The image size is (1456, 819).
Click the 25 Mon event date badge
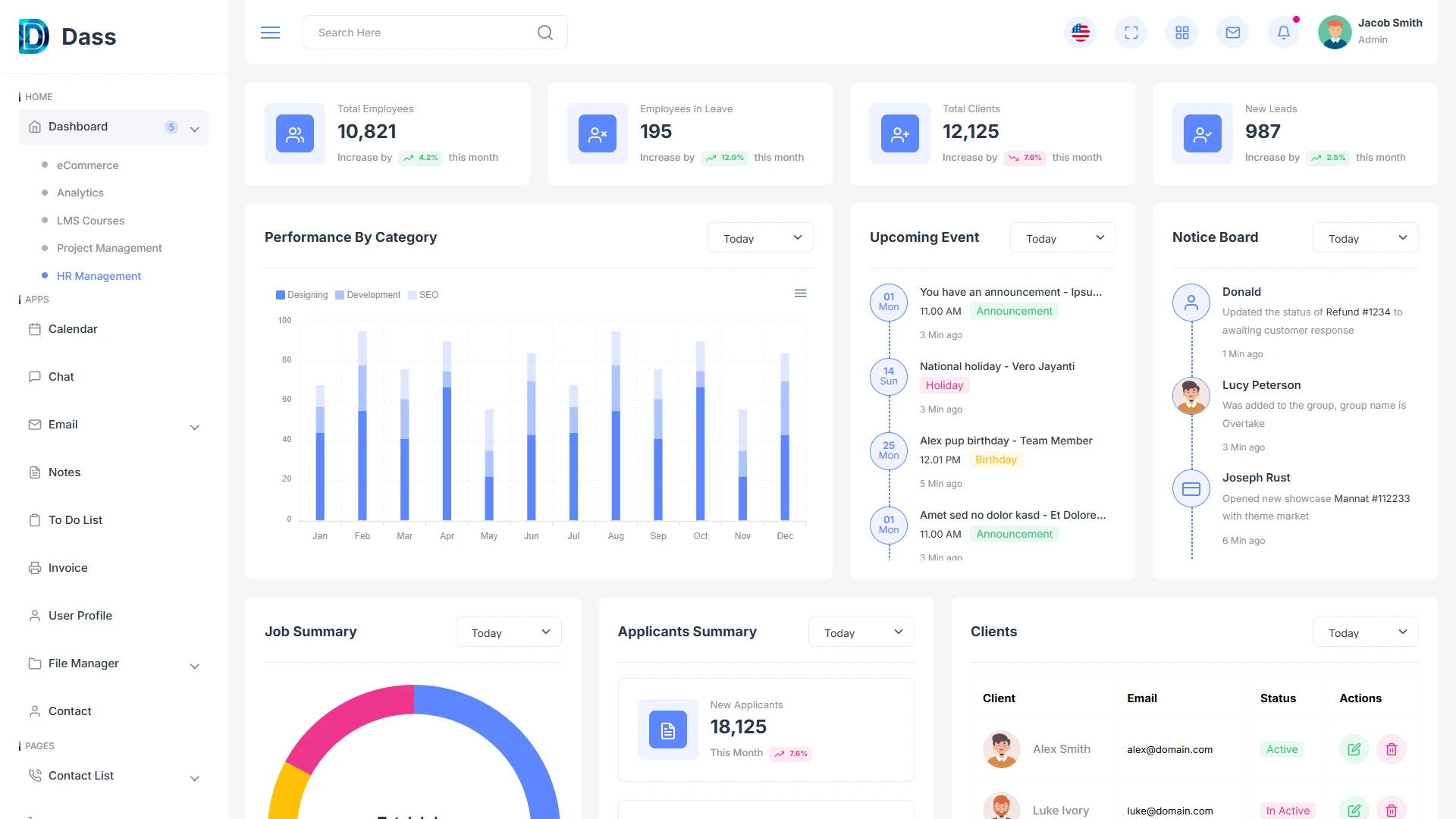pyautogui.click(x=889, y=450)
